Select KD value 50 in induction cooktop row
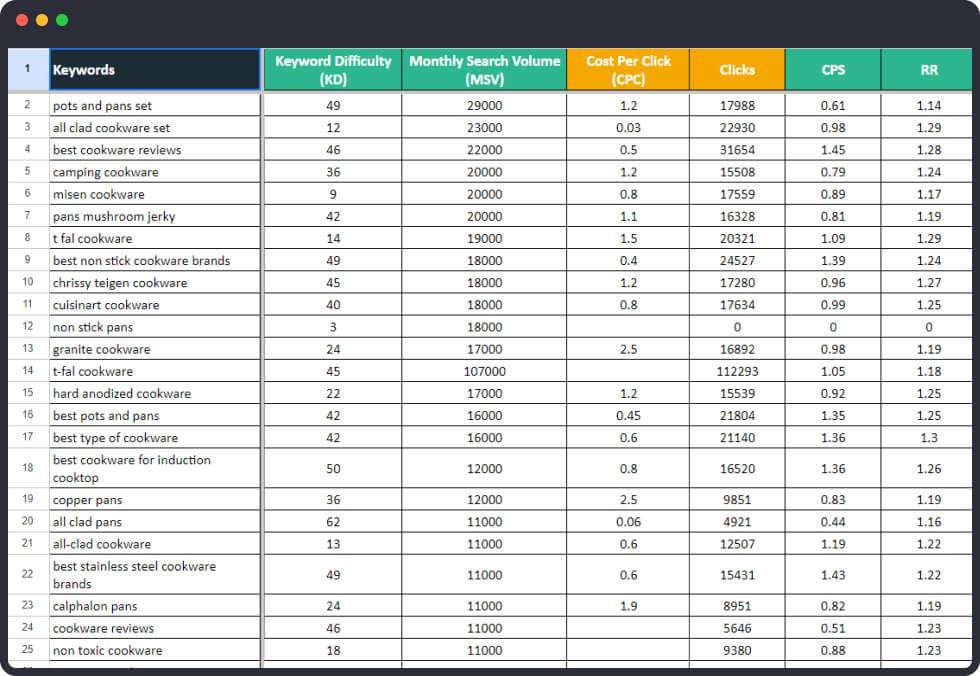The height and width of the screenshot is (676, 980). click(x=332, y=469)
